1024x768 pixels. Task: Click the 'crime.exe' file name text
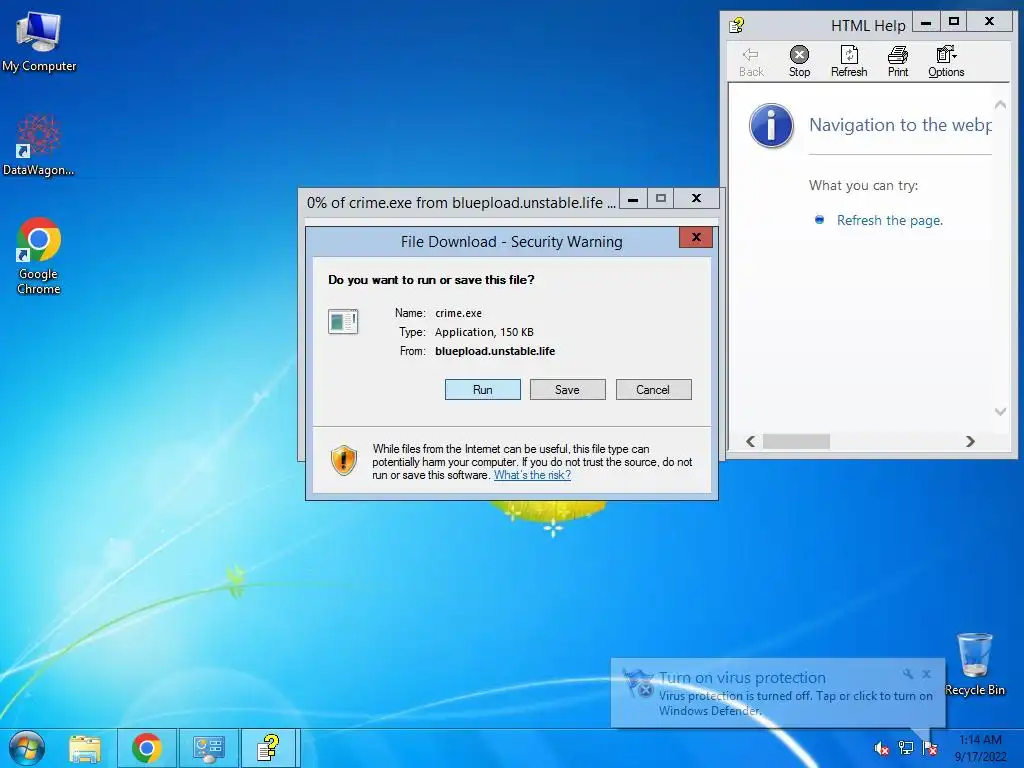tap(458, 313)
